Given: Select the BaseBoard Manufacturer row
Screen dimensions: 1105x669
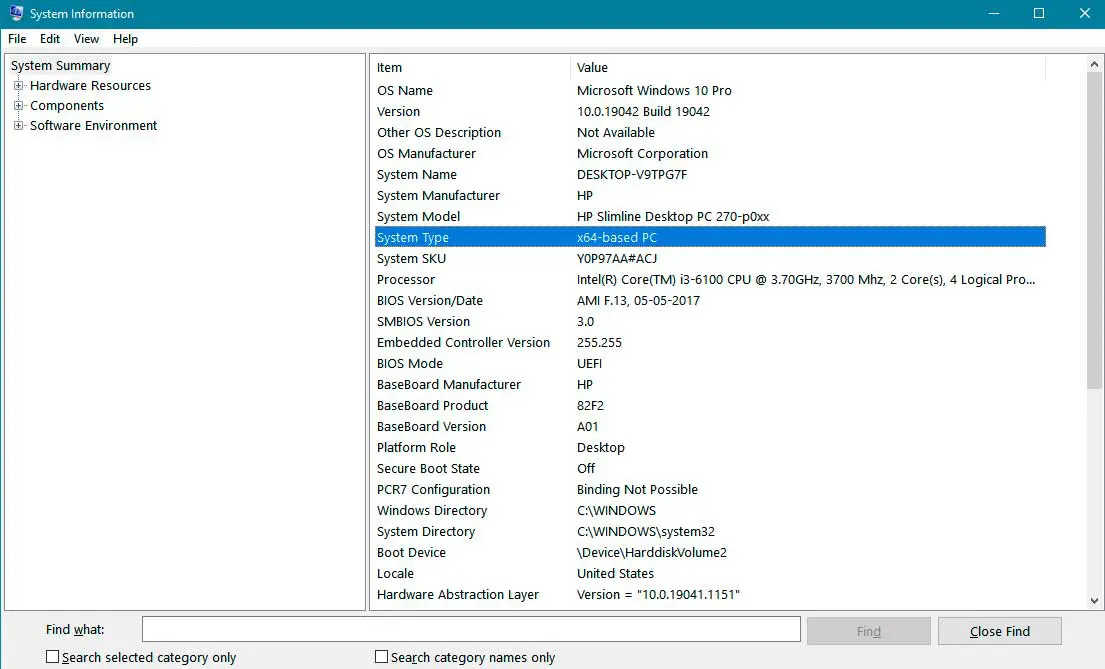Looking at the screenshot, I should click(x=710, y=384).
